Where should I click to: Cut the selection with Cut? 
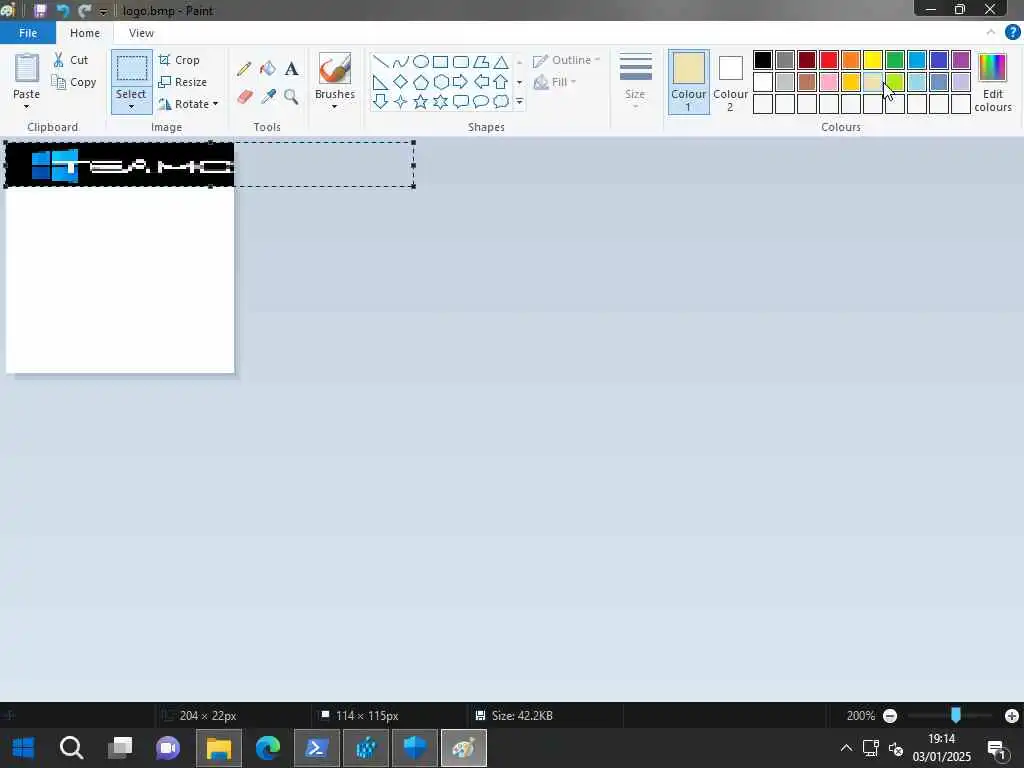coord(71,59)
